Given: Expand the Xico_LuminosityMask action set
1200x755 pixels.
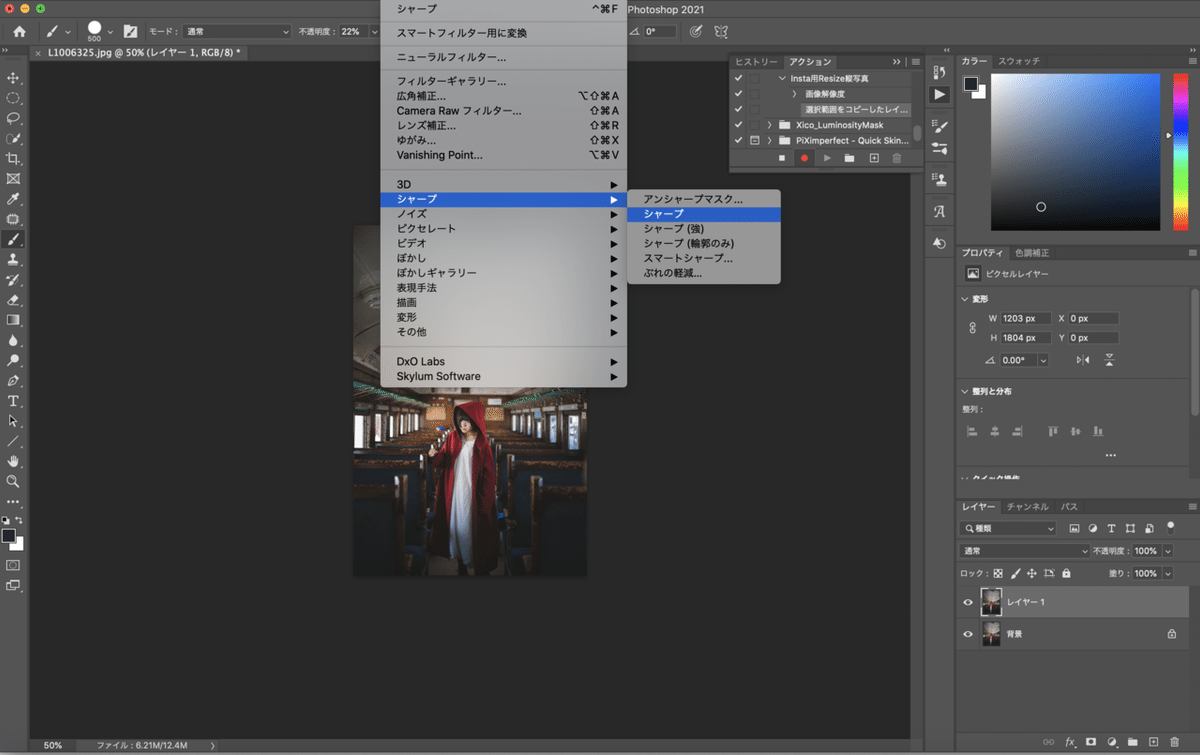Looking at the screenshot, I should (x=770, y=125).
